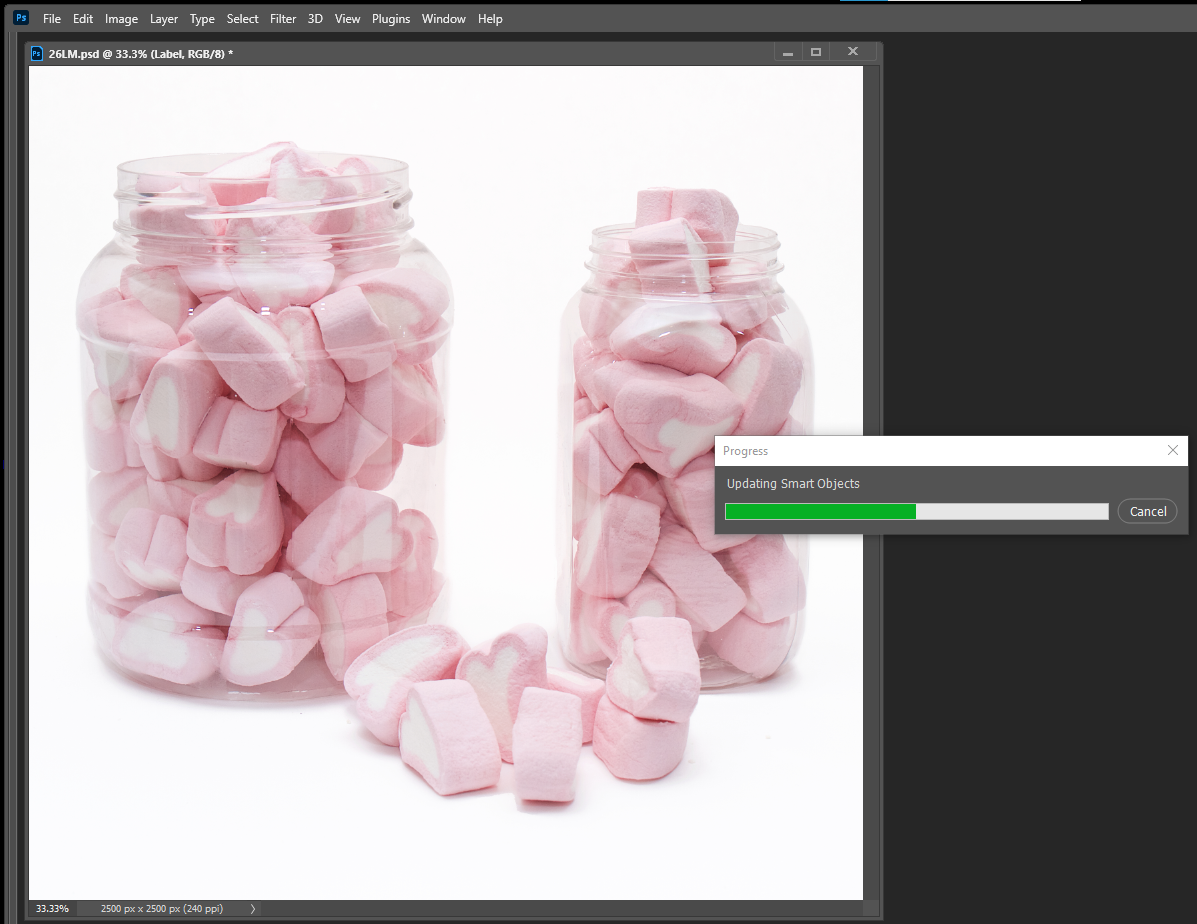This screenshot has width=1197, height=924.
Task: Open the status bar options chevron
Action: [x=253, y=908]
